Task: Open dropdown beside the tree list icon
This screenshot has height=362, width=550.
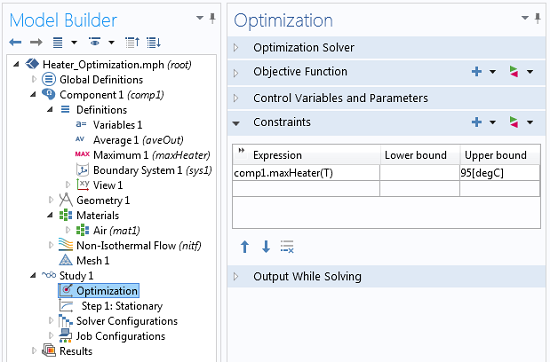Action: 74,43
